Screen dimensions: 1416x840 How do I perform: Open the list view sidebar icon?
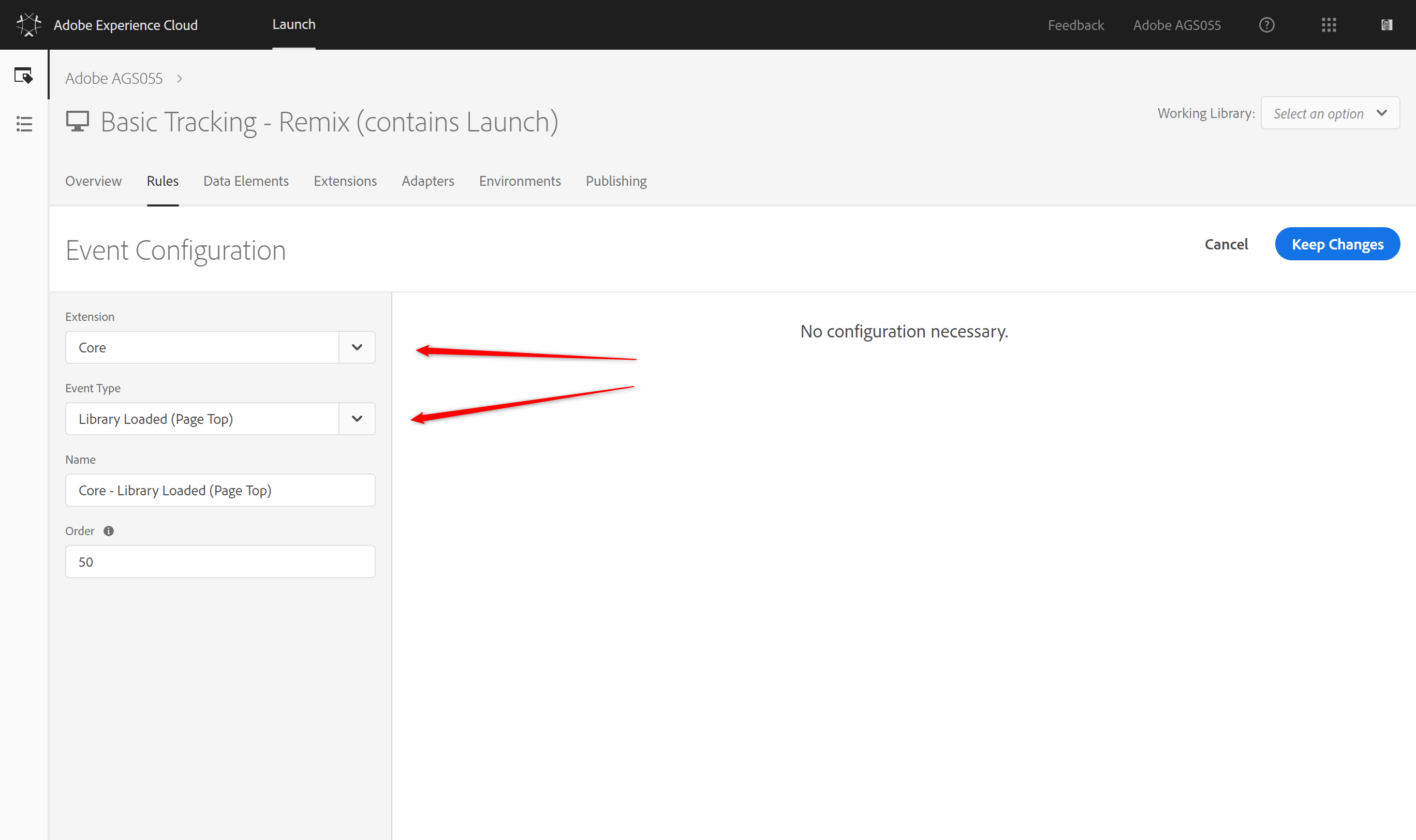point(24,124)
